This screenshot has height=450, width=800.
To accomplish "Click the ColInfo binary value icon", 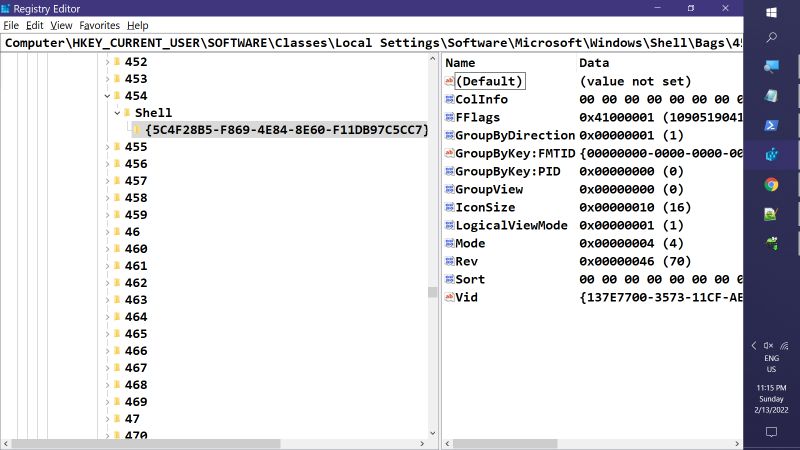I will [449, 99].
